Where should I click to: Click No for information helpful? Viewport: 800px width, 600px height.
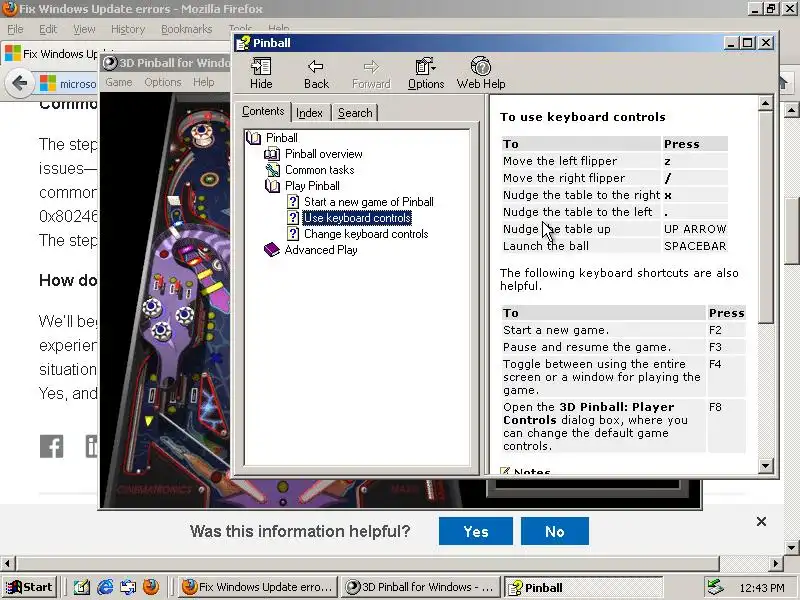555,531
